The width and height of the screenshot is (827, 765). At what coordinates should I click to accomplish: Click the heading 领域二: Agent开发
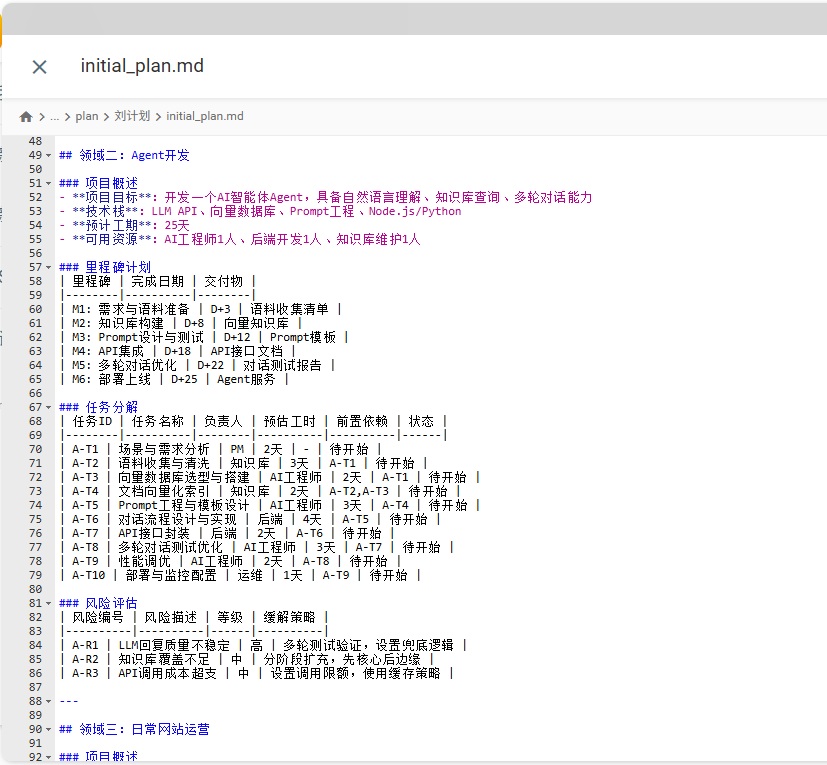[124, 155]
